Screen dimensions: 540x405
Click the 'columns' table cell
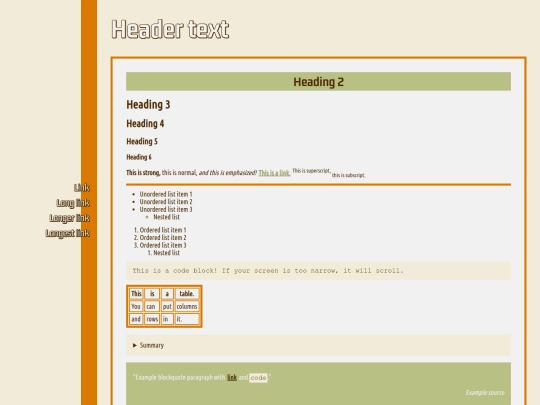pyautogui.click(x=187, y=307)
